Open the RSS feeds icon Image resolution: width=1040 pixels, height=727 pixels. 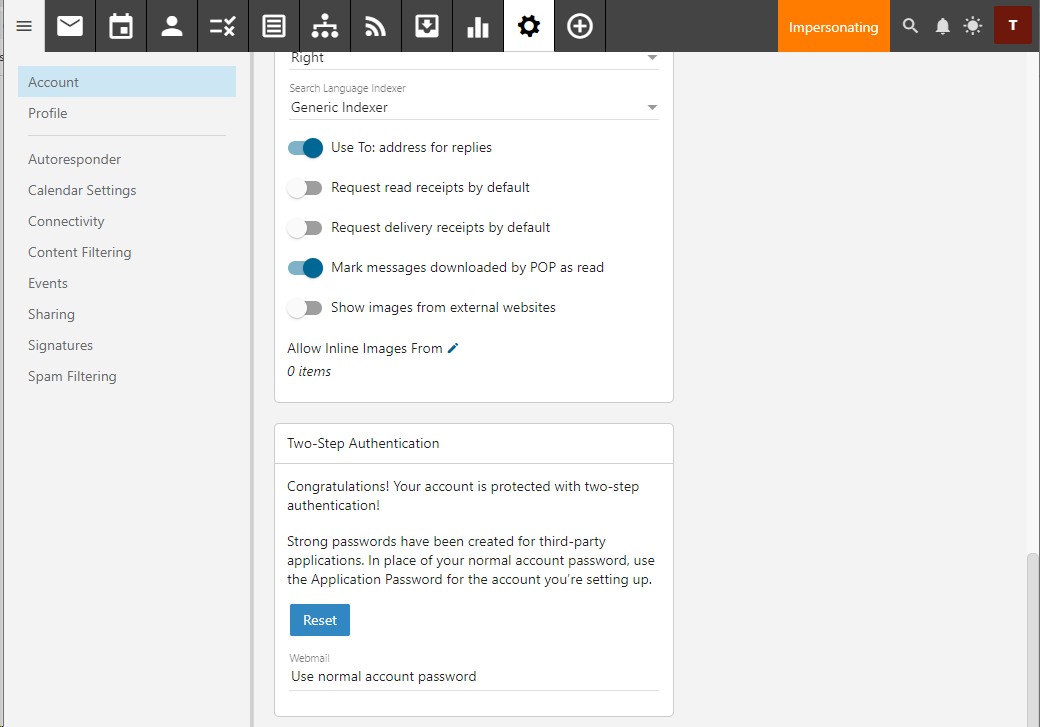pos(375,26)
